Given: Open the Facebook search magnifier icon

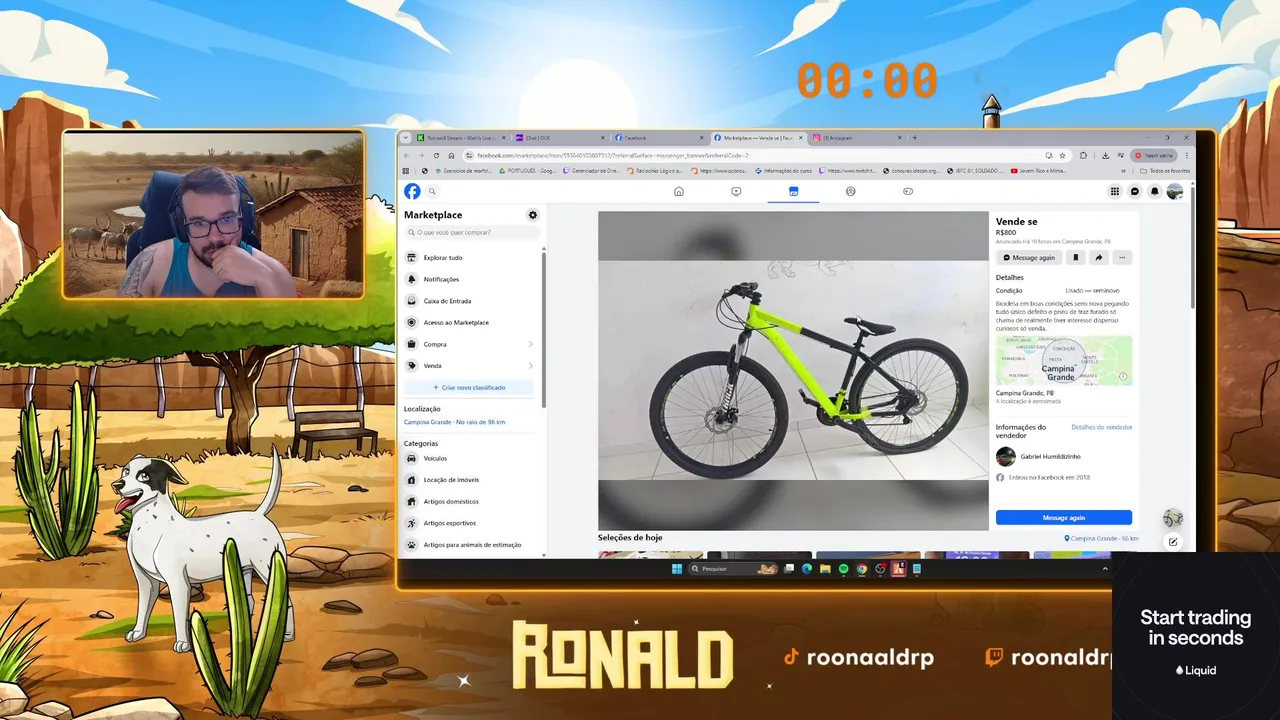Looking at the screenshot, I should click(x=433, y=191).
